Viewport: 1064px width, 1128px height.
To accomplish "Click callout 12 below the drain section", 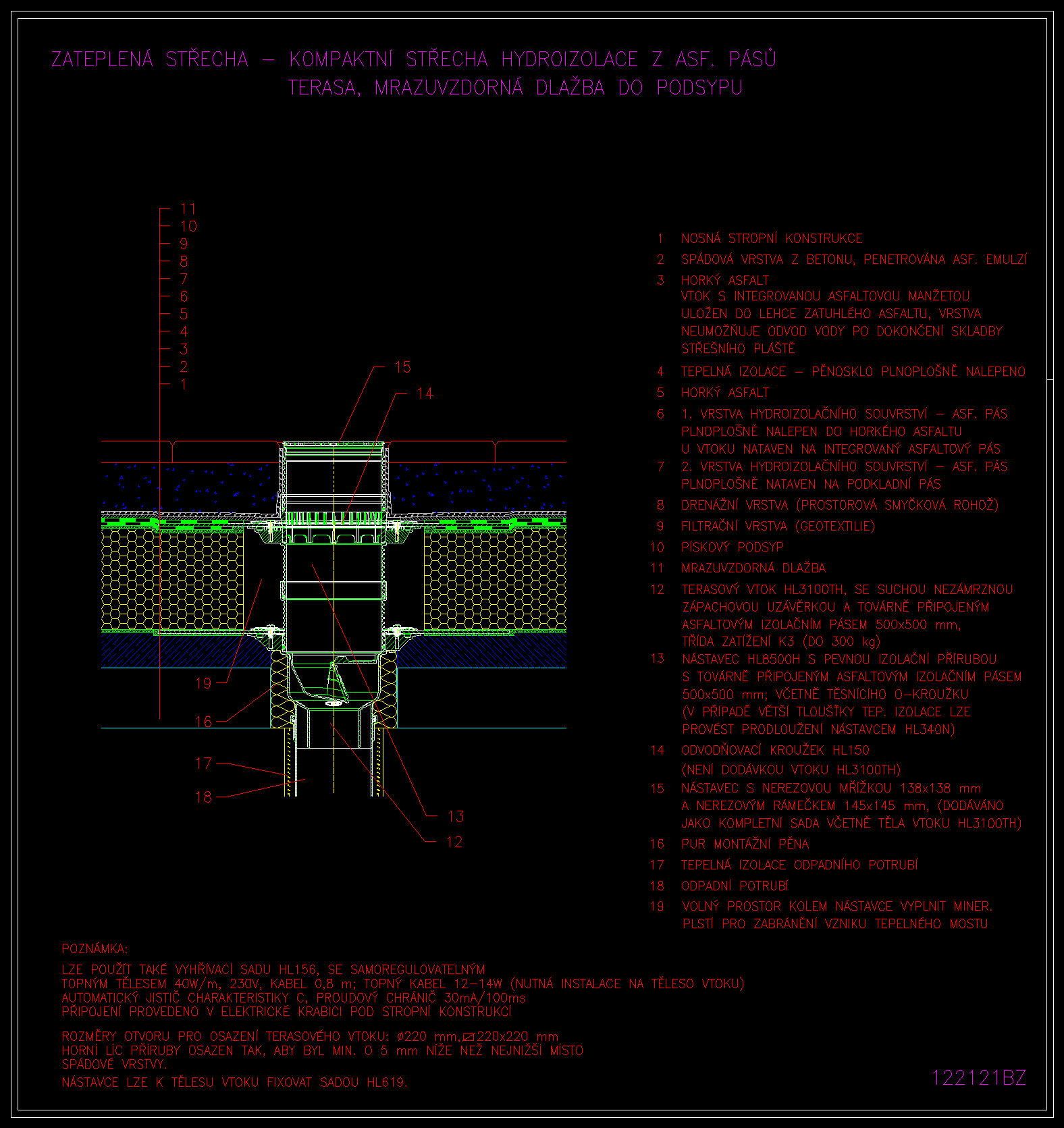I will click(x=455, y=842).
